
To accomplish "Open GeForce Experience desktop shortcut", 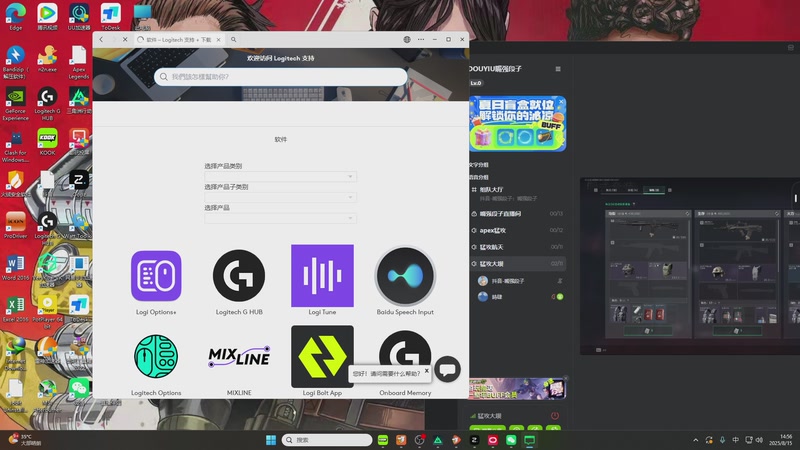I will tap(16, 104).
